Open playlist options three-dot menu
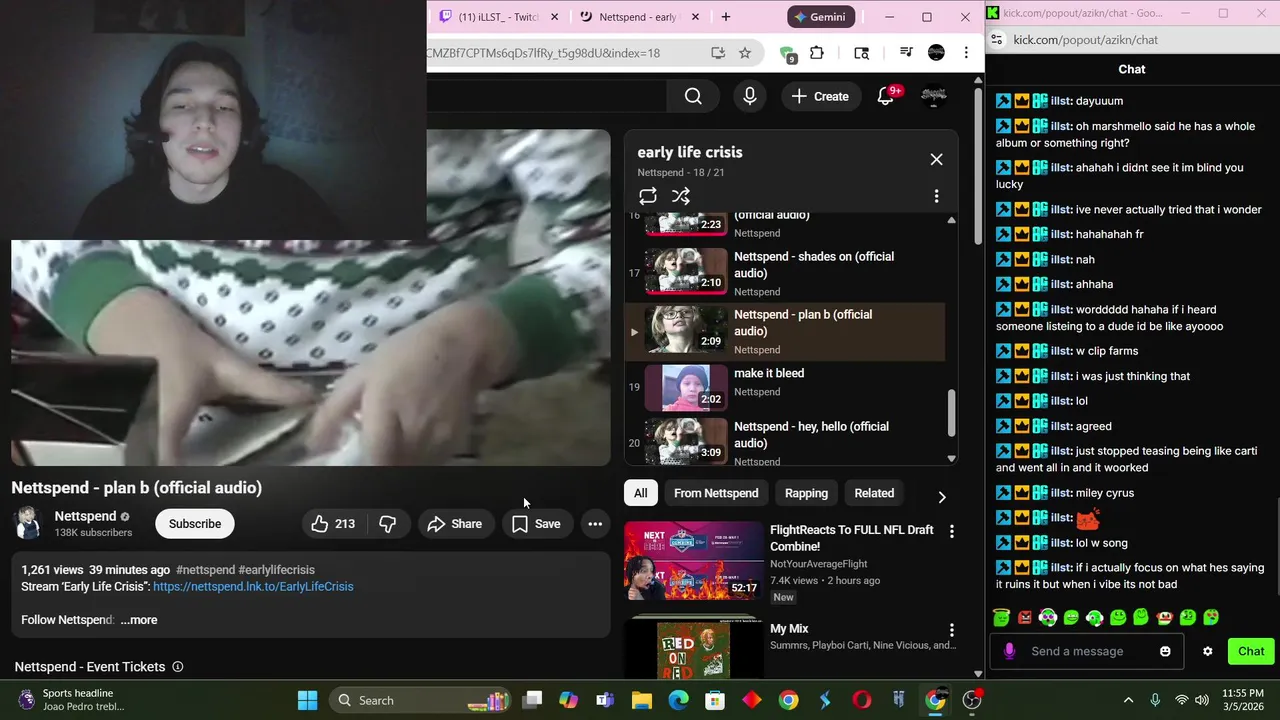Screen dimensions: 1280x720 [936, 196]
